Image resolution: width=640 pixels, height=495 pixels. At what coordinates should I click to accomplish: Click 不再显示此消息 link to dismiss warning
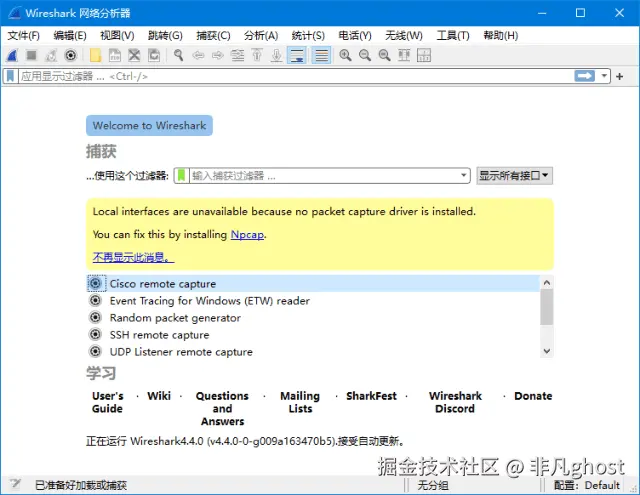point(133,257)
